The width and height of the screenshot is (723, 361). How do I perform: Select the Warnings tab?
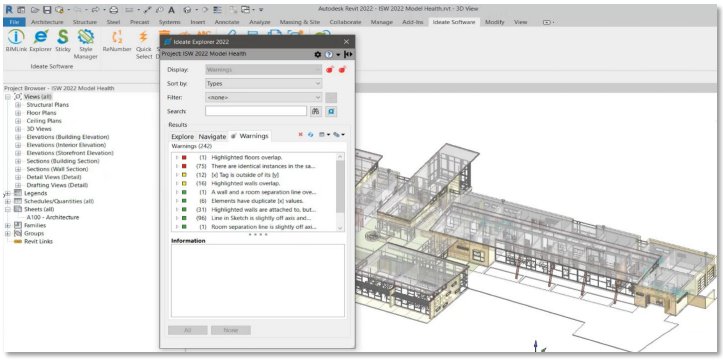coord(249,136)
